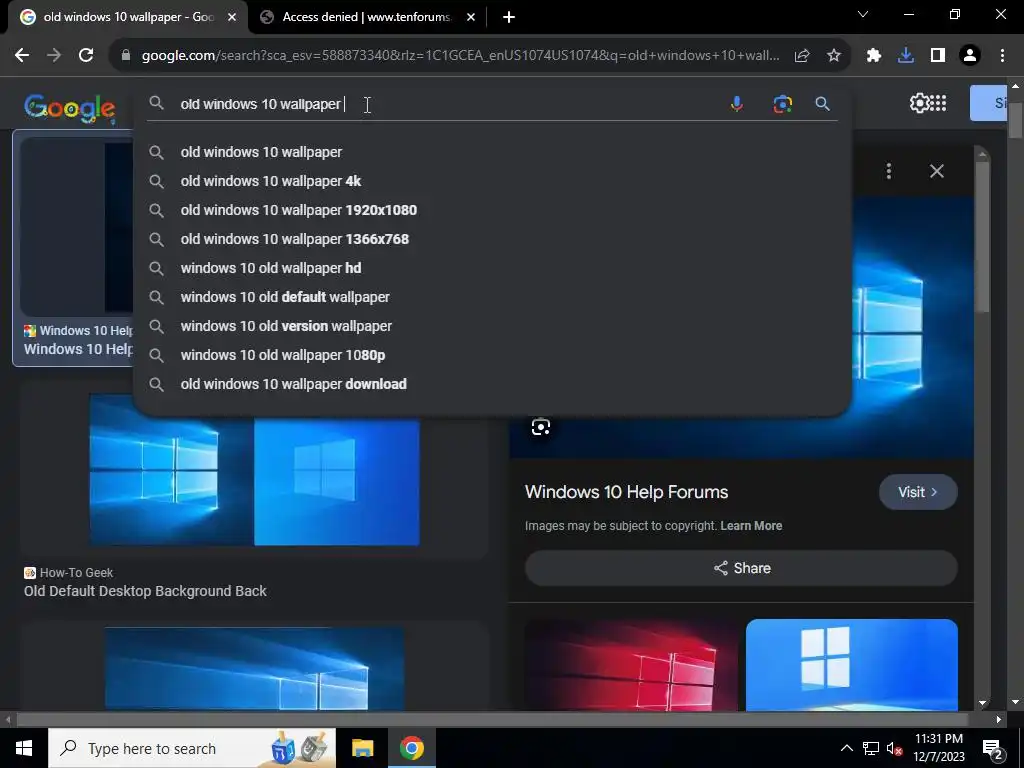Click taskbar 'Type here to search' box
The height and width of the screenshot is (768, 1024).
point(192,748)
